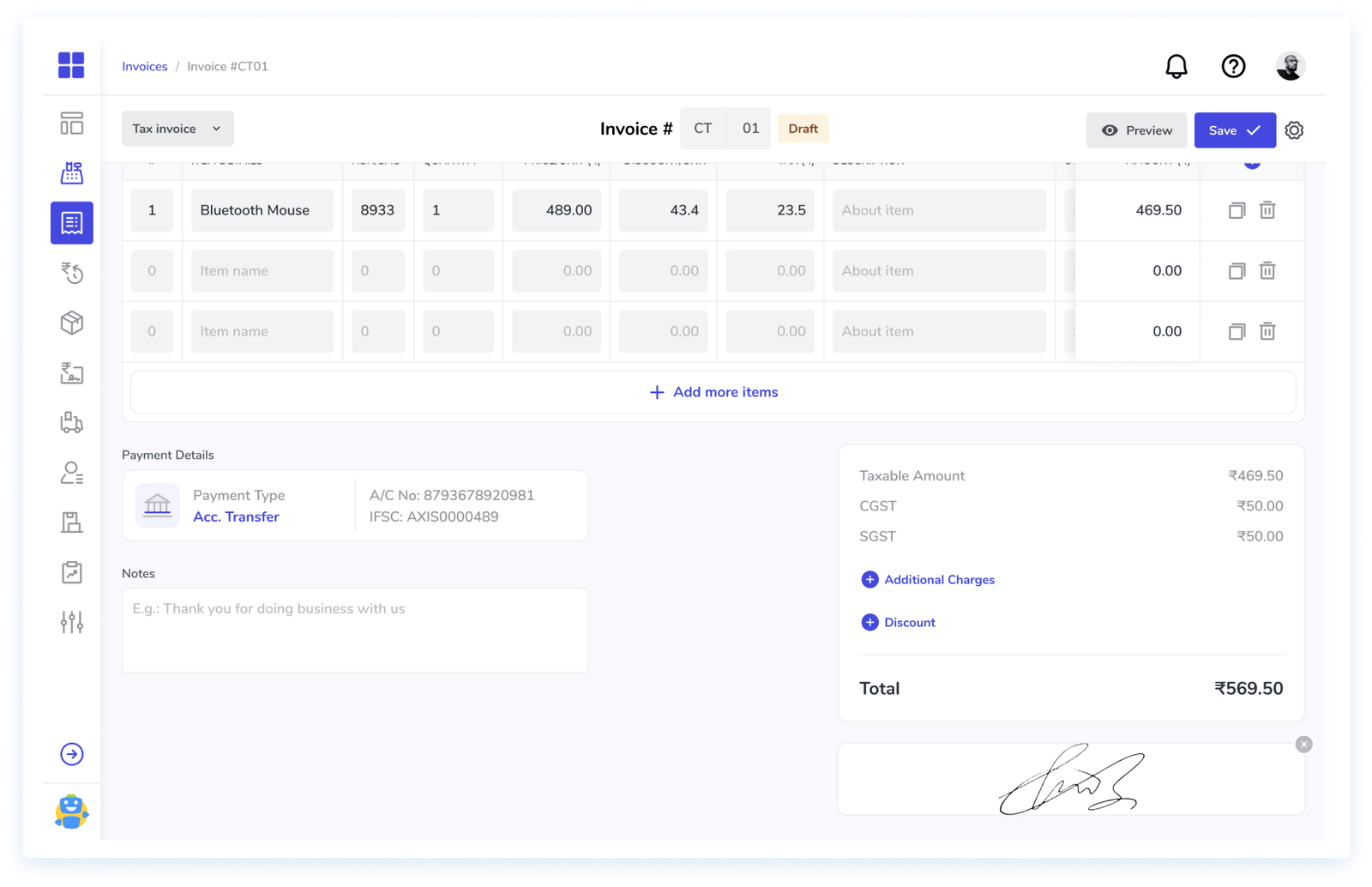Open the delivery truck section from sidebar
Viewport: 1372px width, 887px height.
click(x=71, y=423)
